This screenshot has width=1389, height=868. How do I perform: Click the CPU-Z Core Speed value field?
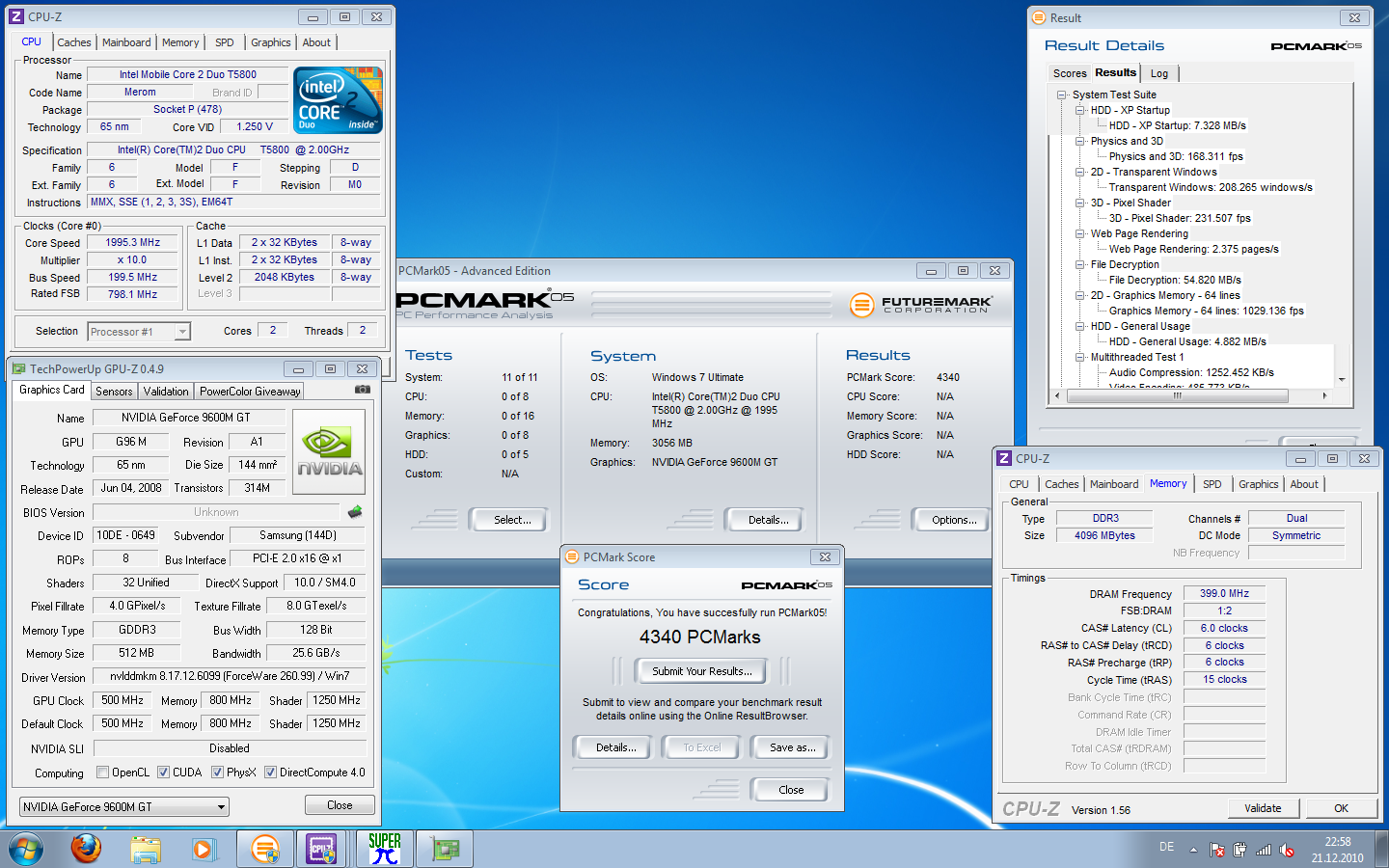(x=133, y=243)
